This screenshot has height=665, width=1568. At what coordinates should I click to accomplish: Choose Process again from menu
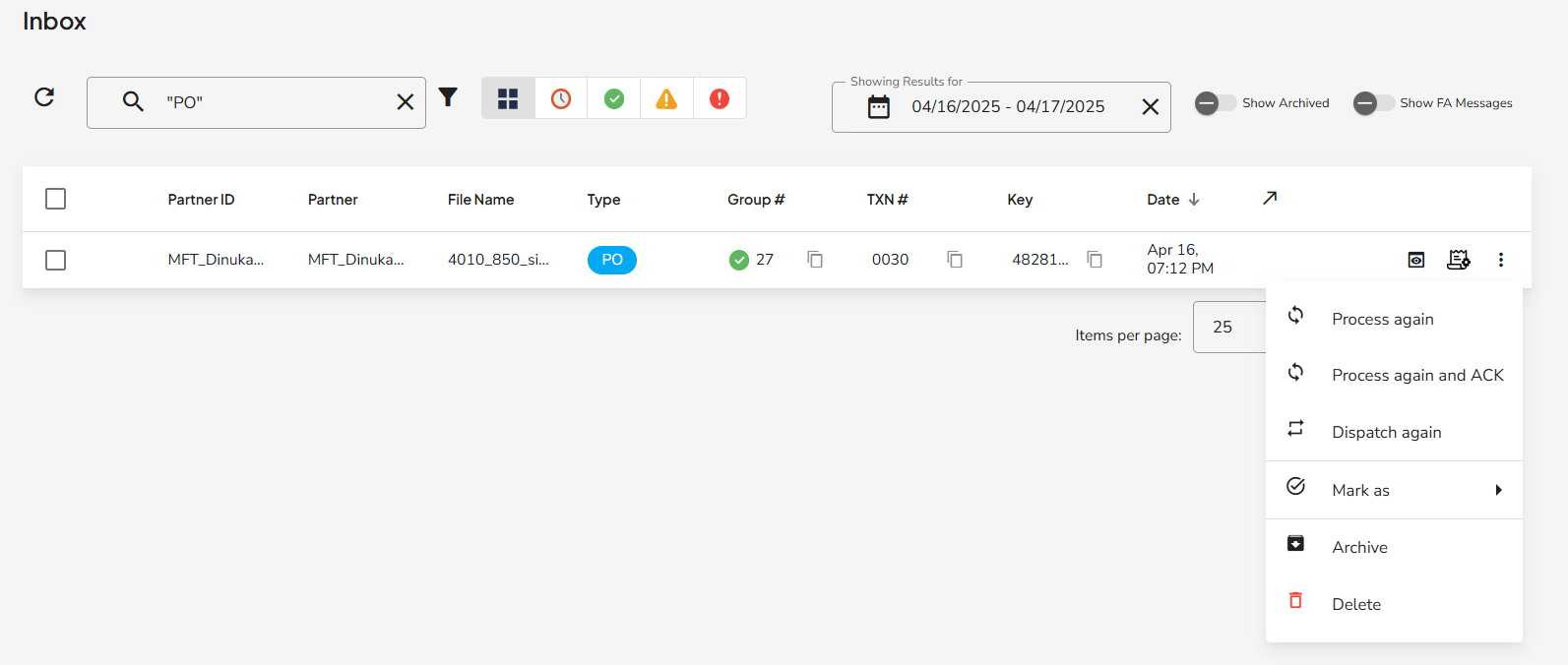pos(1394,319)
